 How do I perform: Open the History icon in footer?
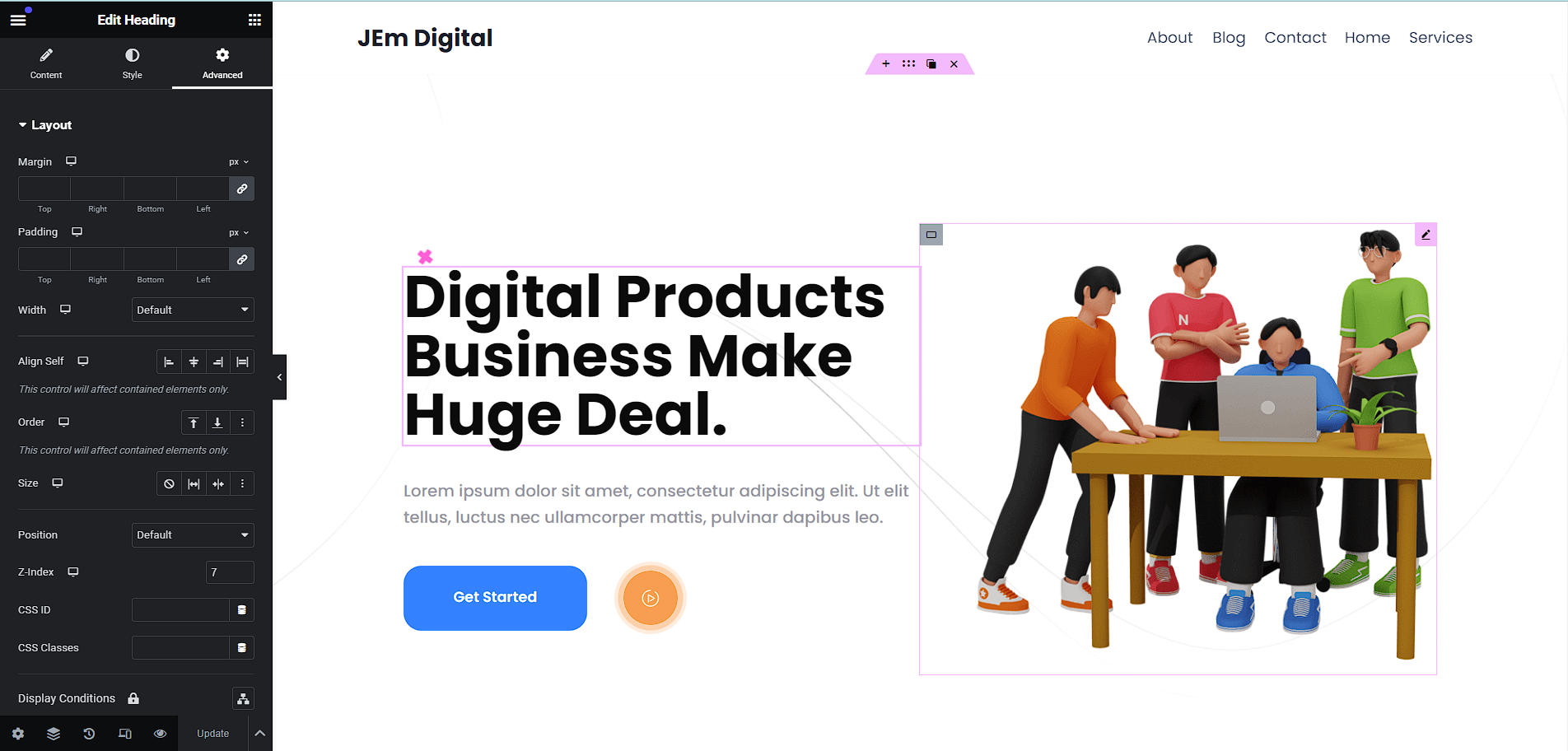tap(89, 734)
